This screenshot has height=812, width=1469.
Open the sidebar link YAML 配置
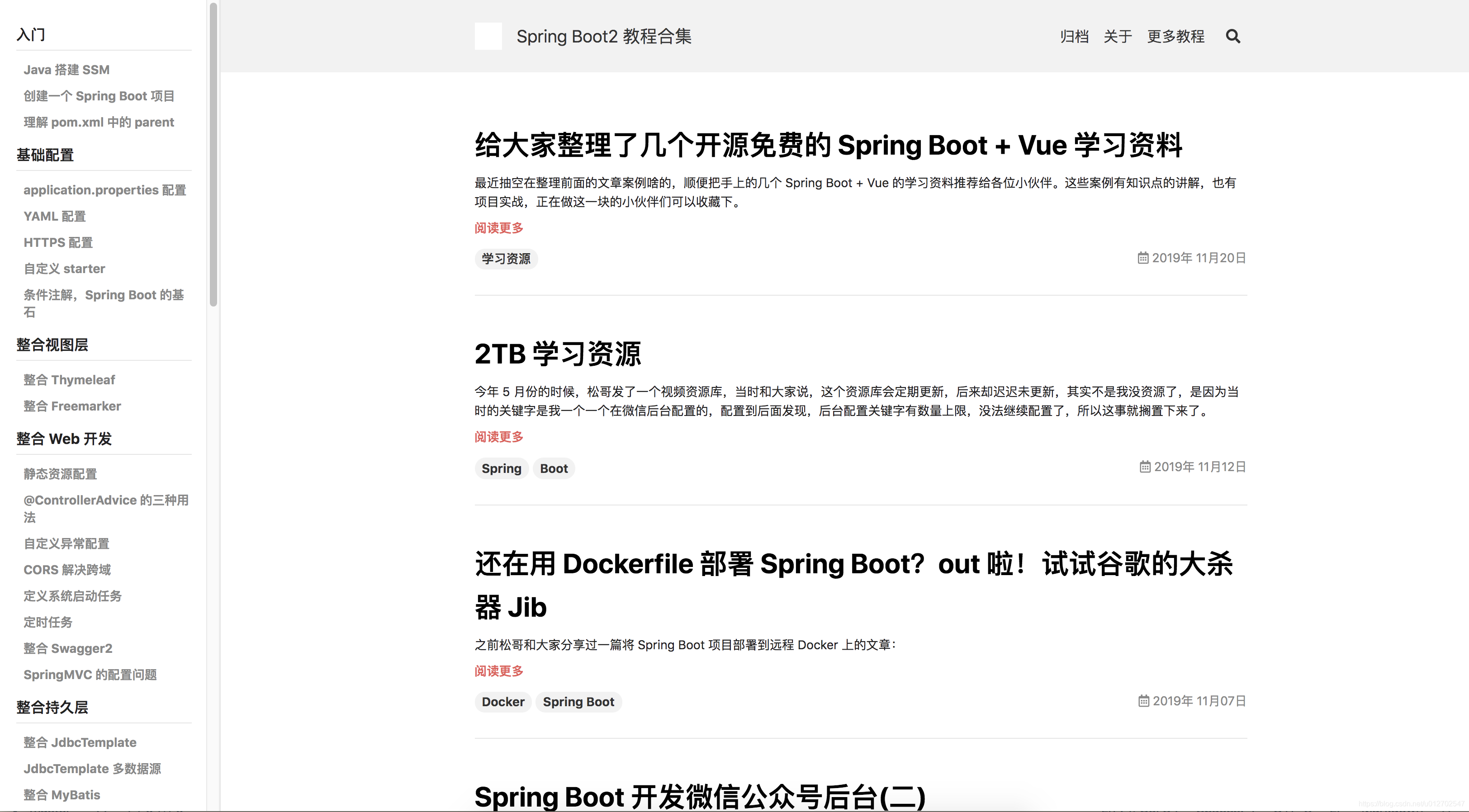point(54,216)
